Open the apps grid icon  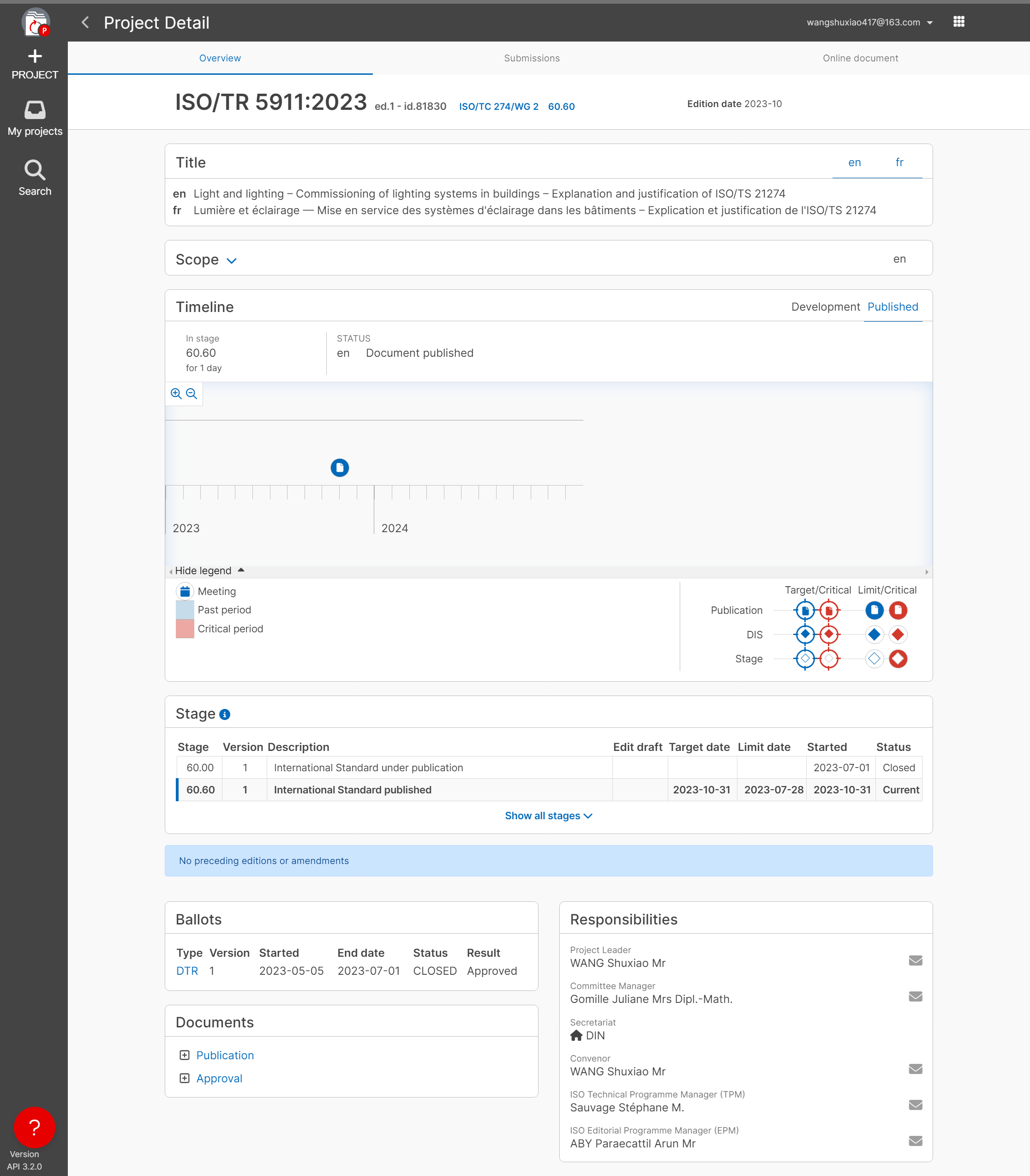pos(959,22)
